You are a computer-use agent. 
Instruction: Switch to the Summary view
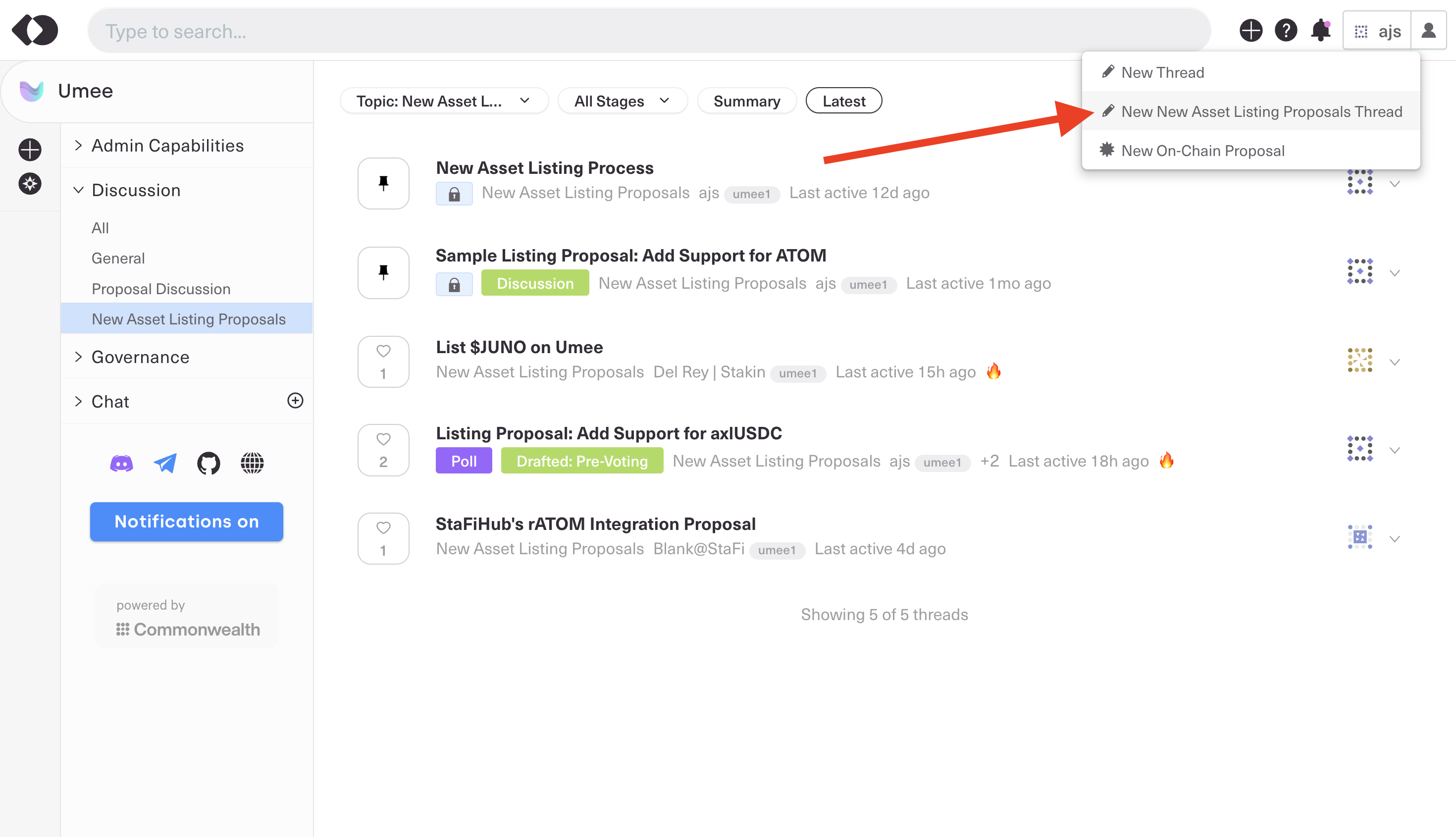(746, 101)
